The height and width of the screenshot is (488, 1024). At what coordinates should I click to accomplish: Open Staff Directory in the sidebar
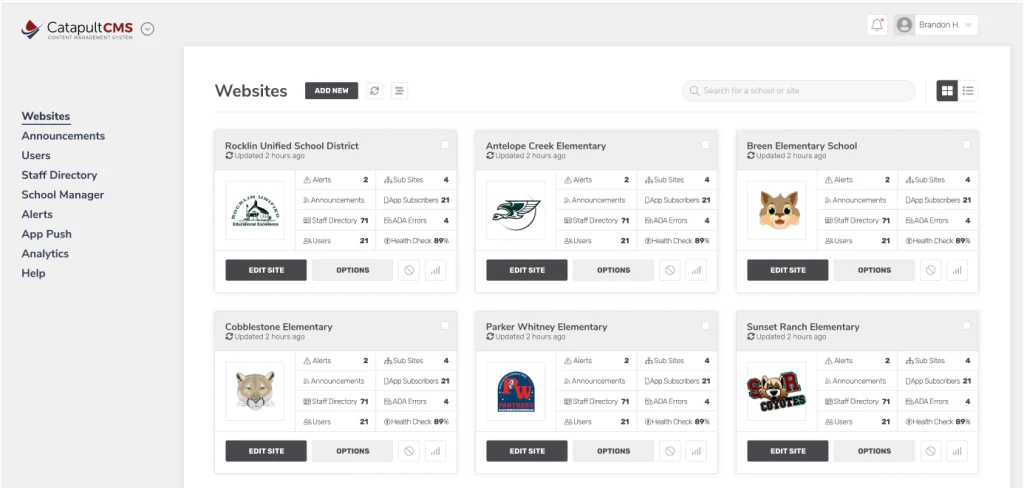(x=59, y=175)
